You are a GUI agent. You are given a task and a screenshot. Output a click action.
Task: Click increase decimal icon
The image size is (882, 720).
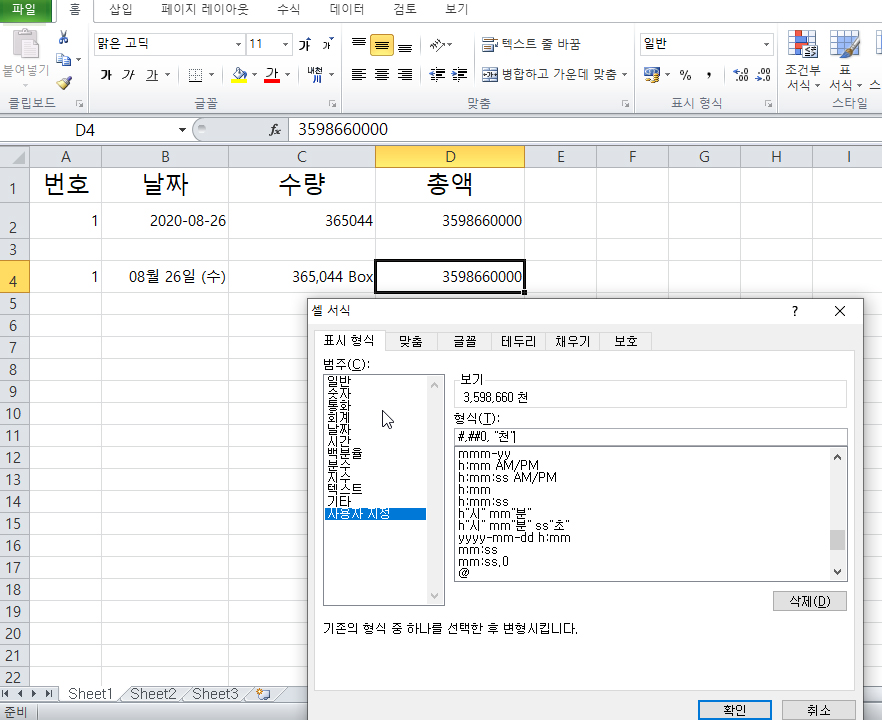pos(741,74)
